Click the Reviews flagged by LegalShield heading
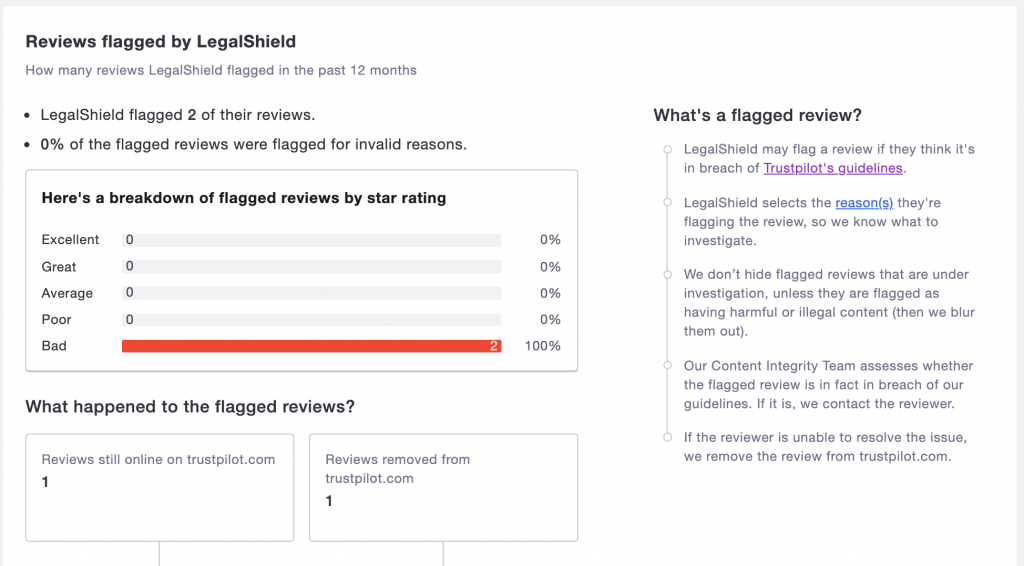The image size is (1024, 566). [161, 42]
